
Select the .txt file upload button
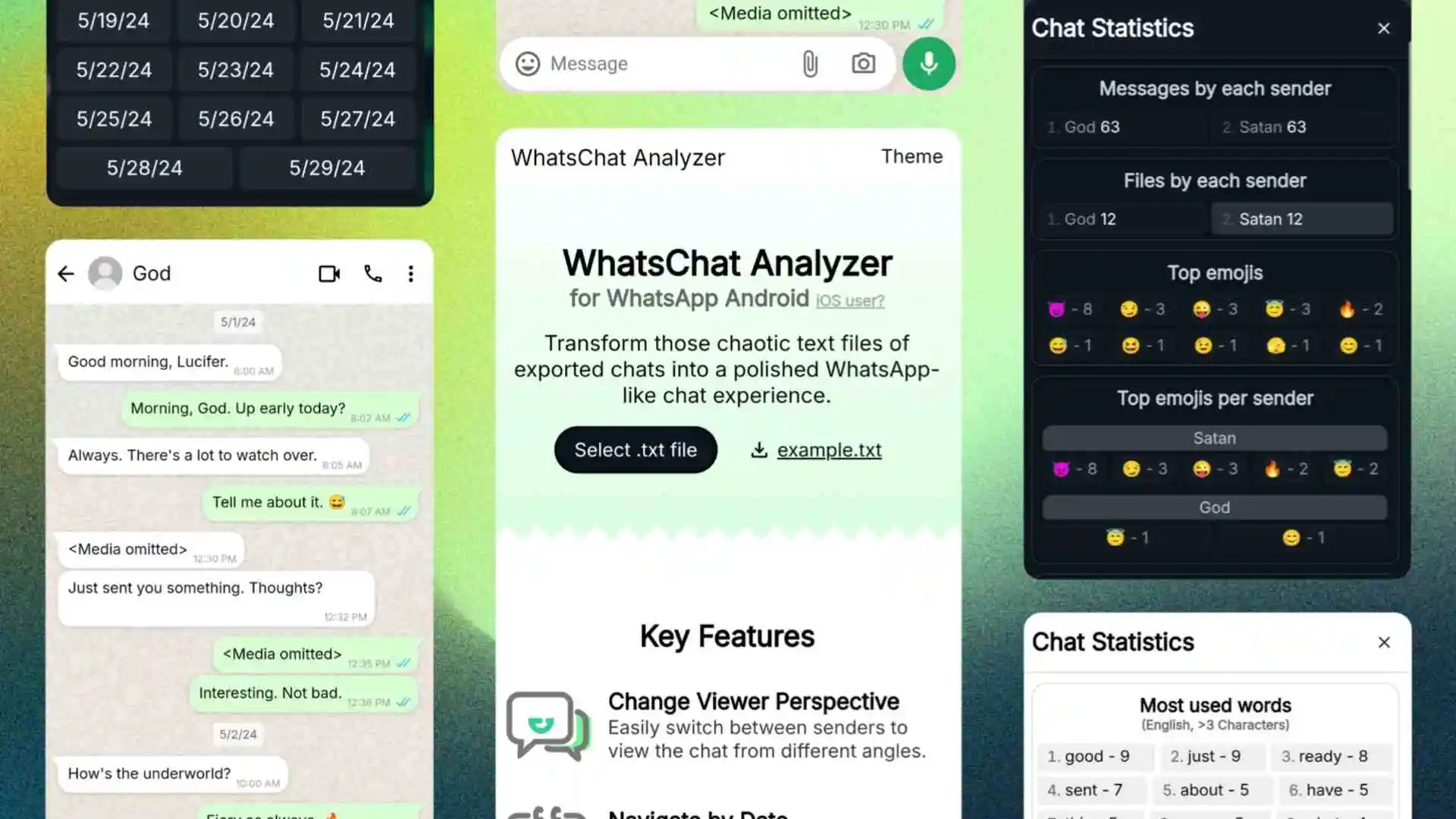tap(636, 449)
